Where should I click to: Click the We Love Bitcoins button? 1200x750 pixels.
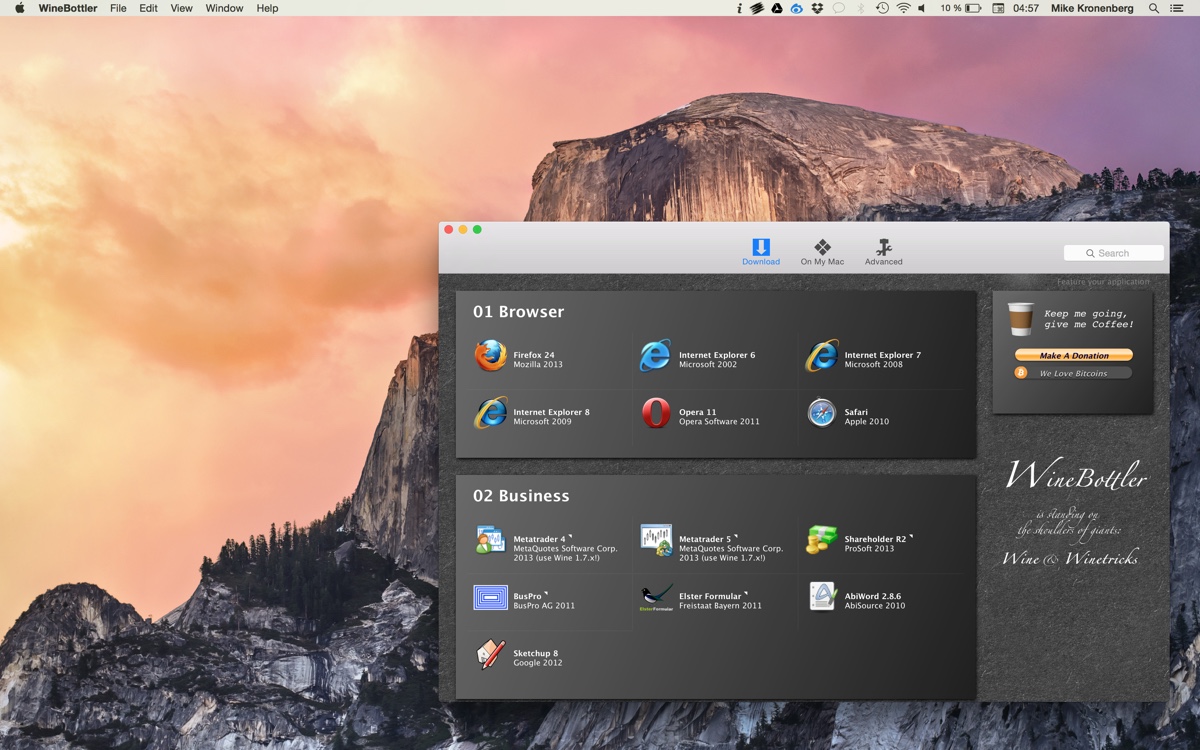(1074, 373)
